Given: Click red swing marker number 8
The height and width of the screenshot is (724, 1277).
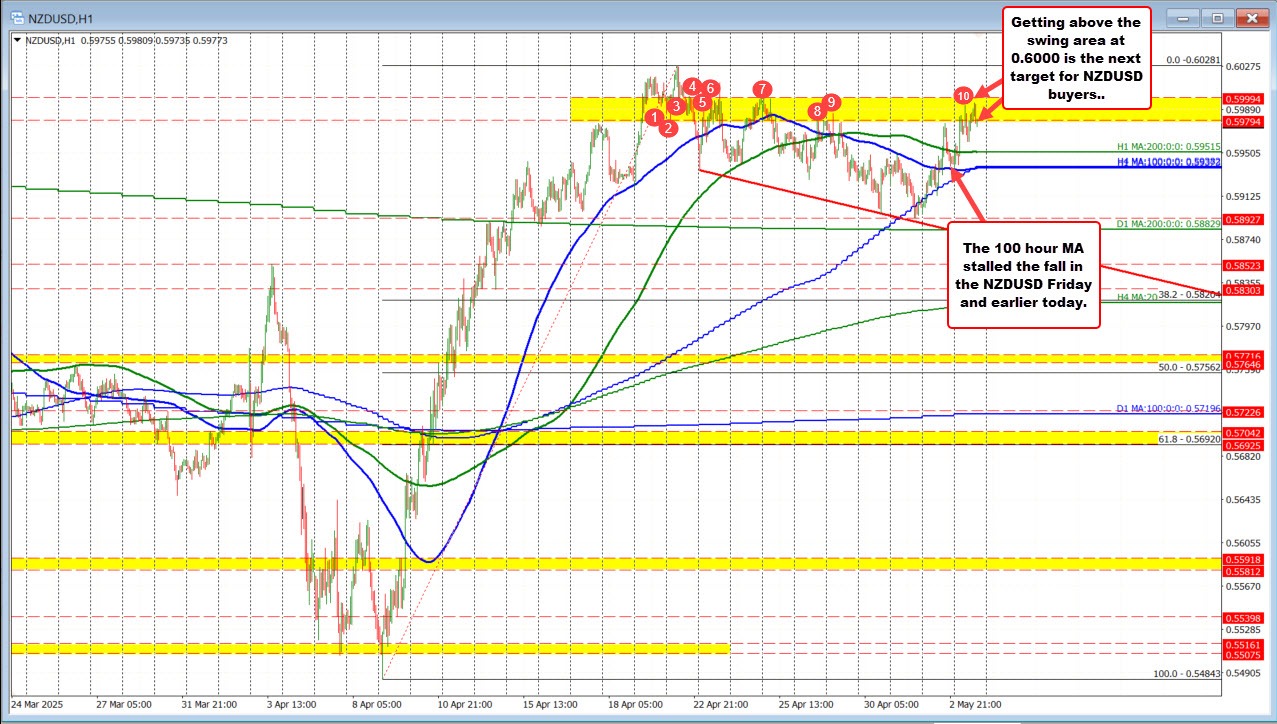Looking at the screenshot, I should coord(817,111).
